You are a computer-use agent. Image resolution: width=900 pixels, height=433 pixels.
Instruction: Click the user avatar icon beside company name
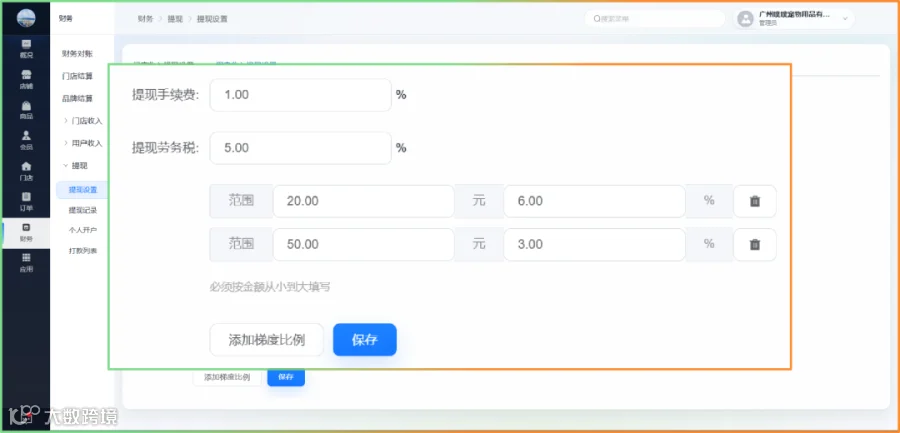click(x=745, y=19)
